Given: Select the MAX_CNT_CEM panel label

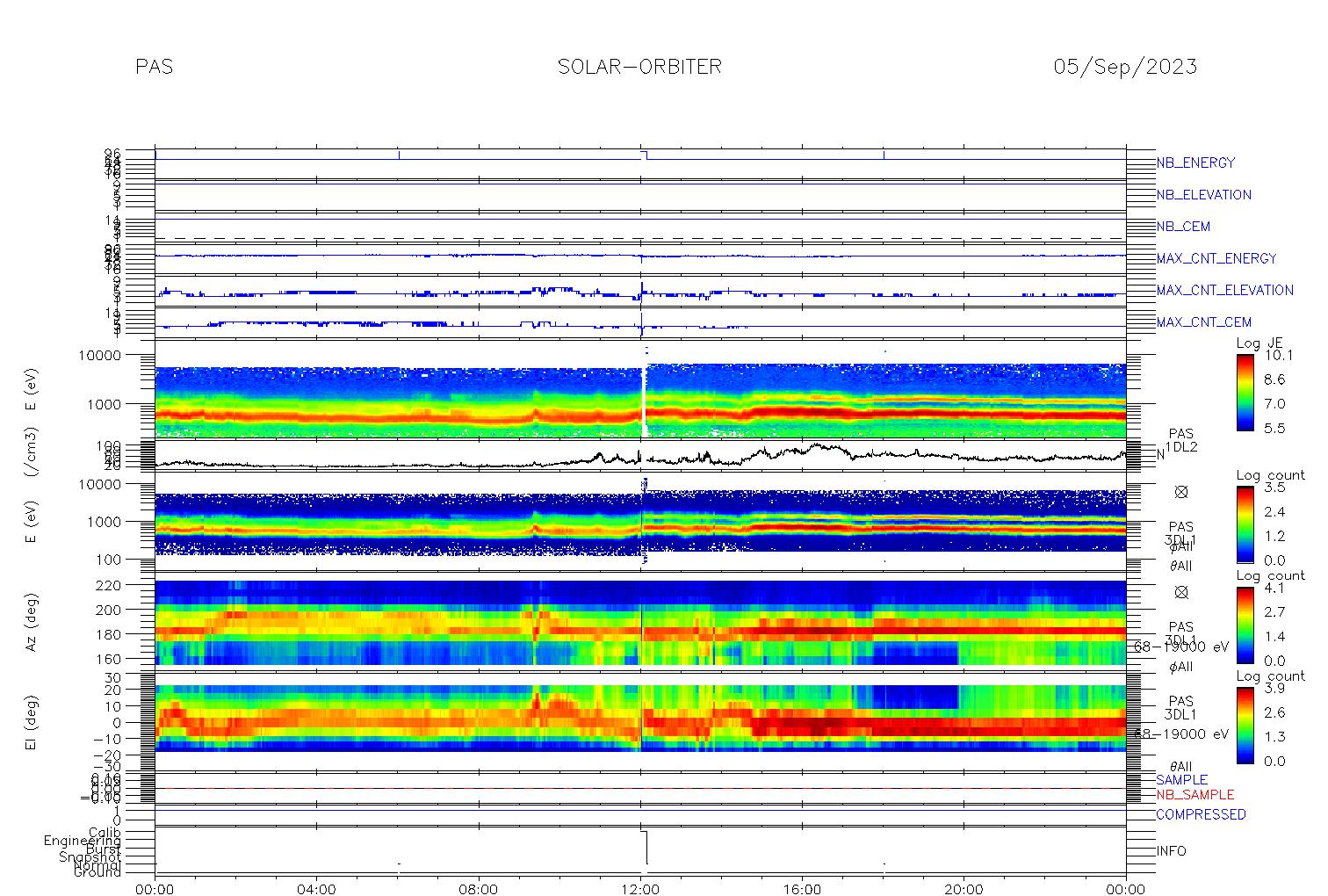Looking at the screenshot, I should pos(1203,322).
